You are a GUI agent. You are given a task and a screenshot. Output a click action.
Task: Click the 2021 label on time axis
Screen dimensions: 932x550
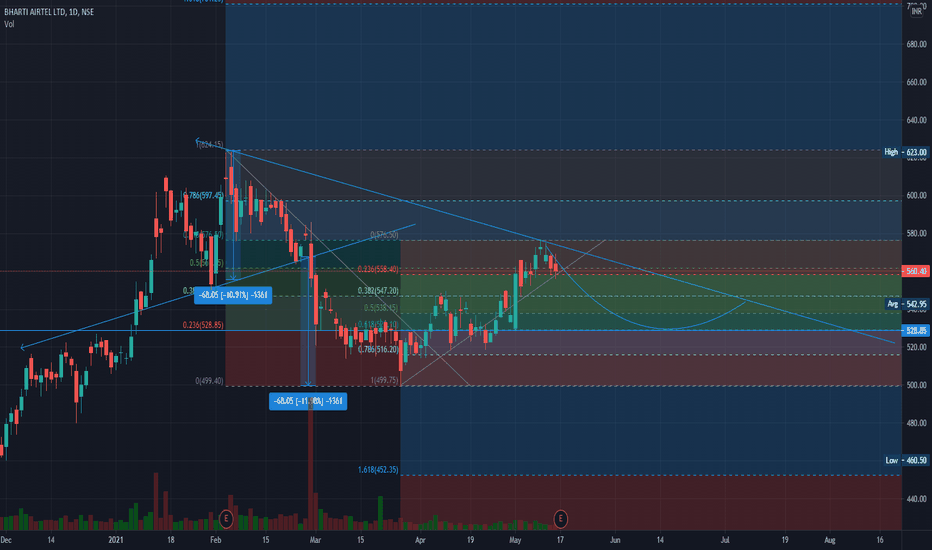(x=116, y=540)
